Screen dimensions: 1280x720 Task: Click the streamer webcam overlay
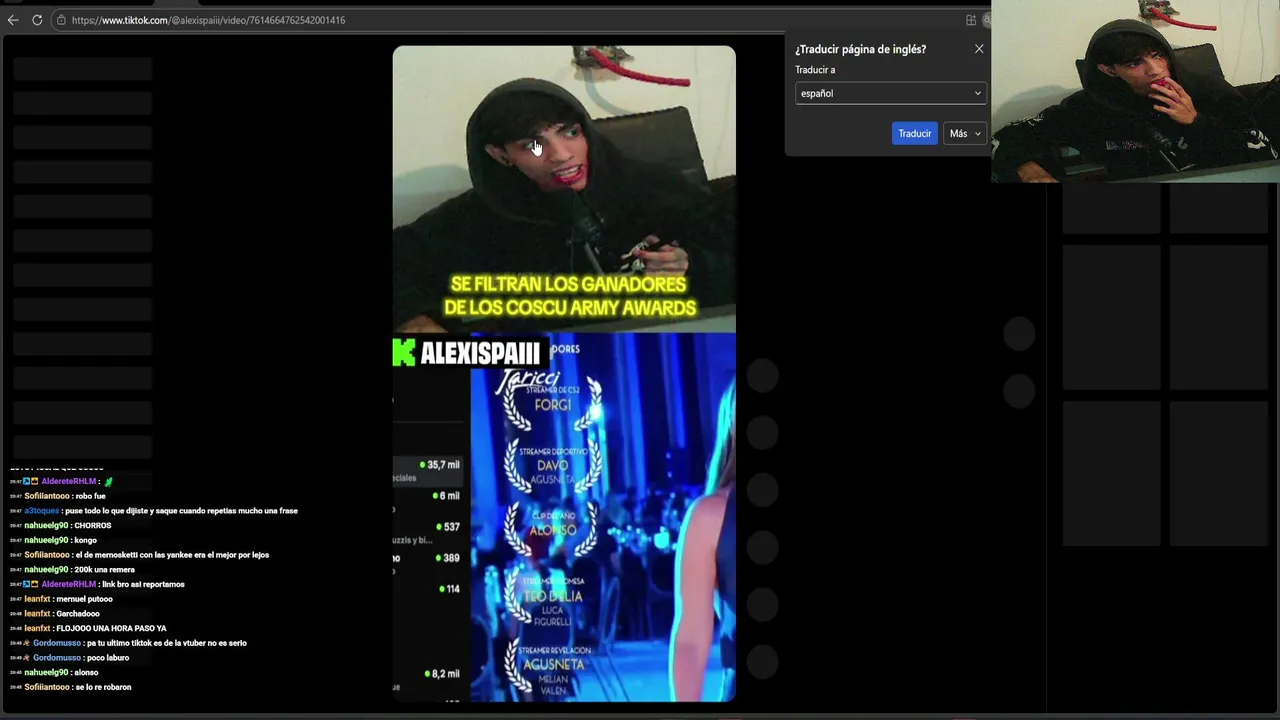tap(1135, 91)
